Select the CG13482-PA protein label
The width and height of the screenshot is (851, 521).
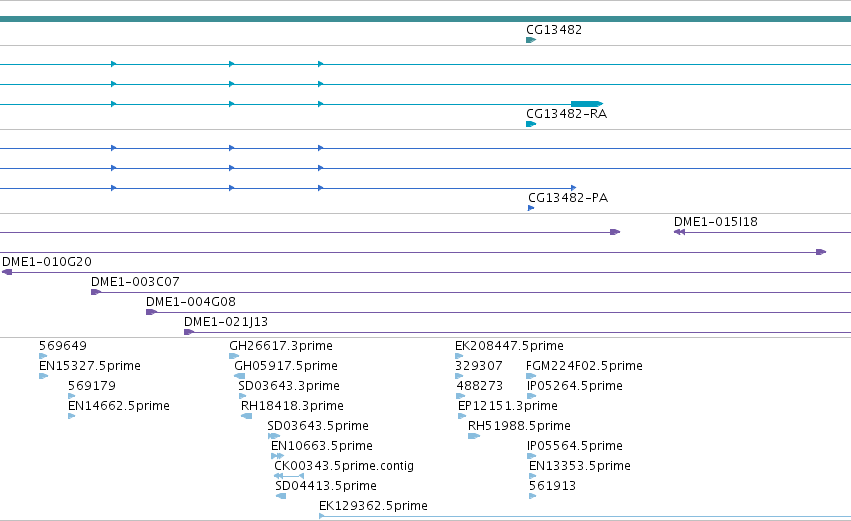pos(568,198)
